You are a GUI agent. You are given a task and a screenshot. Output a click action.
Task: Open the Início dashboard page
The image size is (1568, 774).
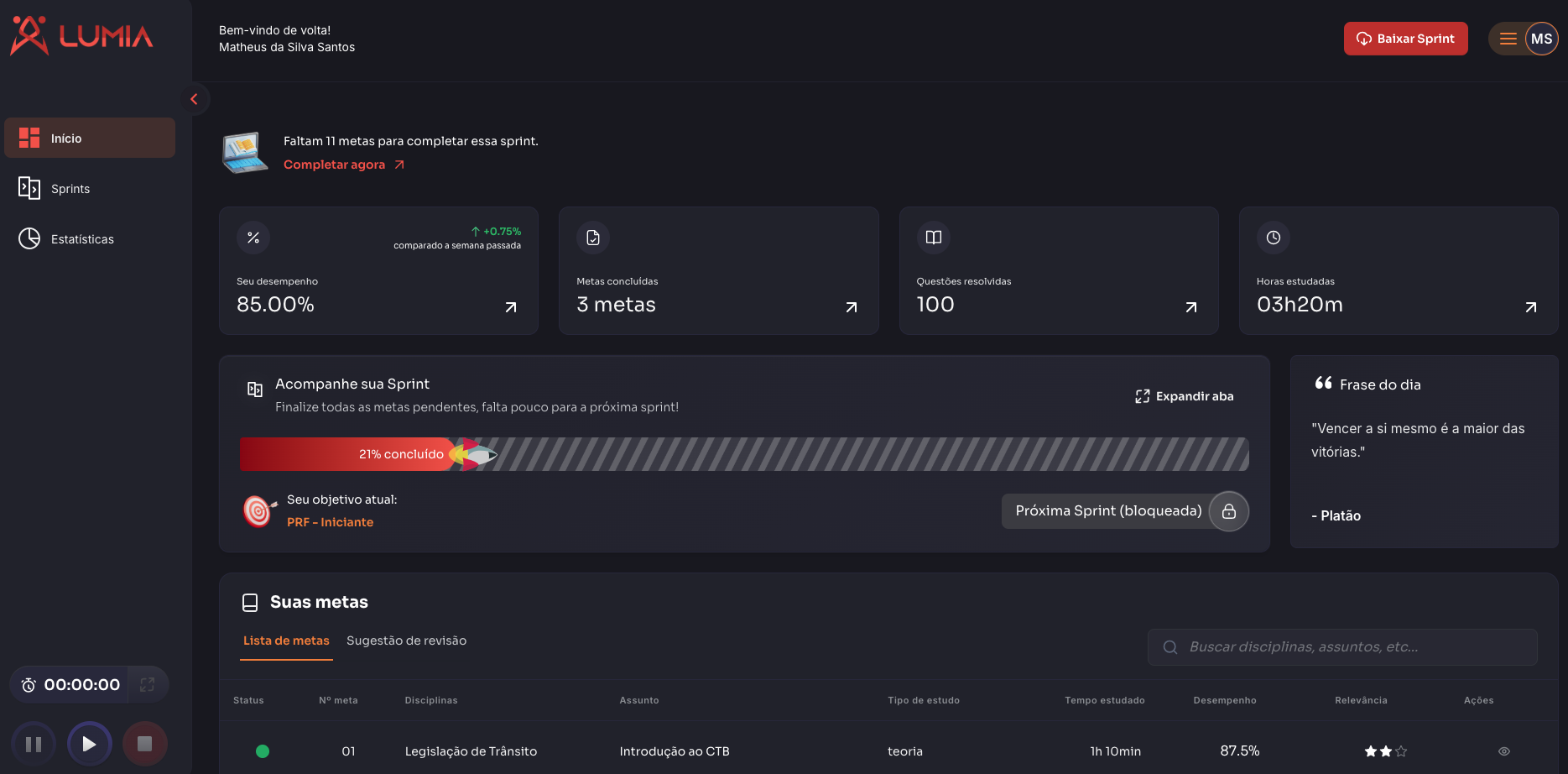[90, 139]
